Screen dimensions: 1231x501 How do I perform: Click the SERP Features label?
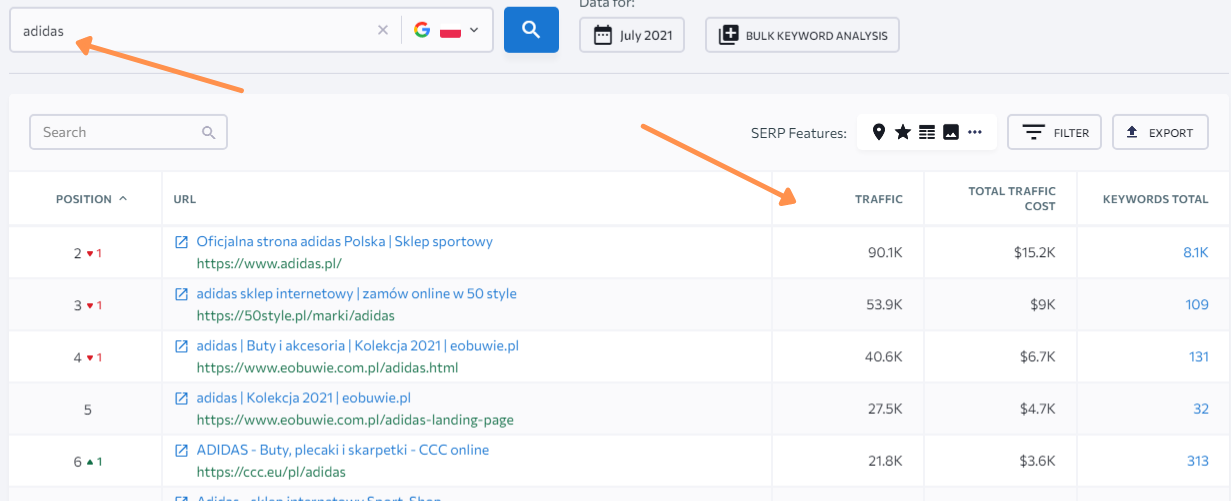pos(798,132)
